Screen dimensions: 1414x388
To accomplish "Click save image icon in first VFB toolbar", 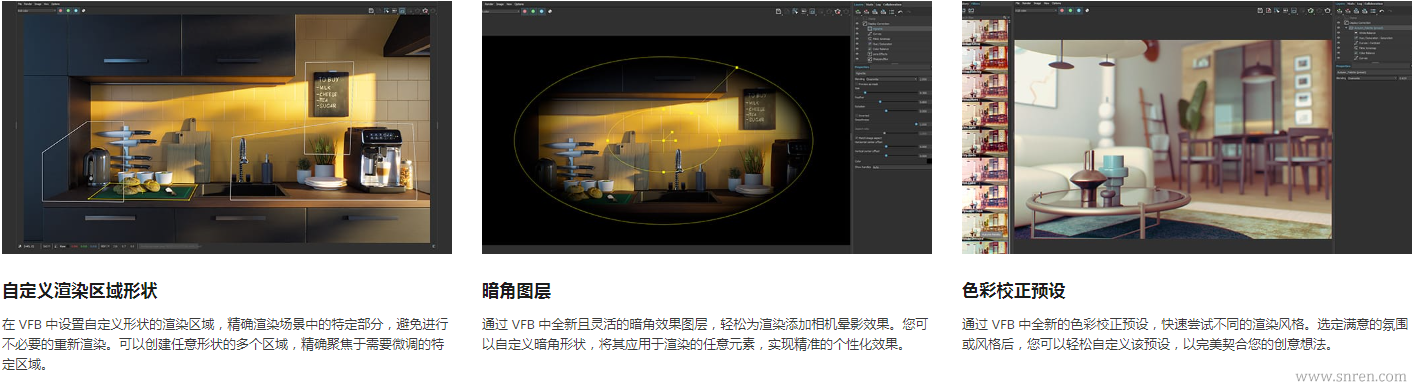I will pos(371,11).
